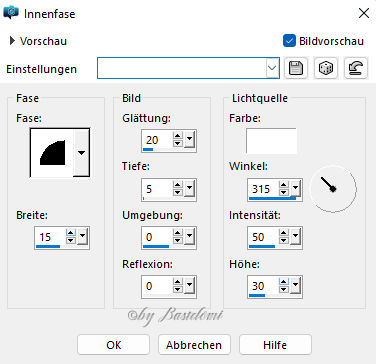Image resolution: width=376 pixels, height=364 pixels.
Task: Increase Höhe value with up arrow
Action: [x=284, y=282]
